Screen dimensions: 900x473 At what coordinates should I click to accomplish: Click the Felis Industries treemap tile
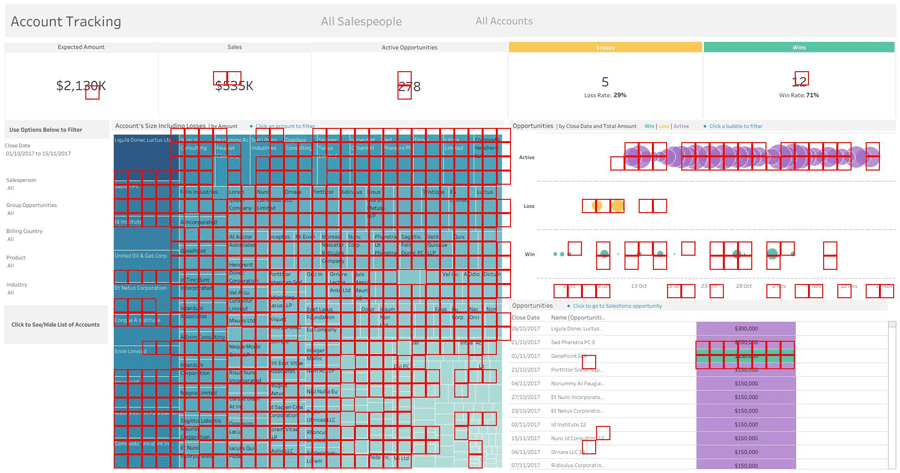click(204, 202)
